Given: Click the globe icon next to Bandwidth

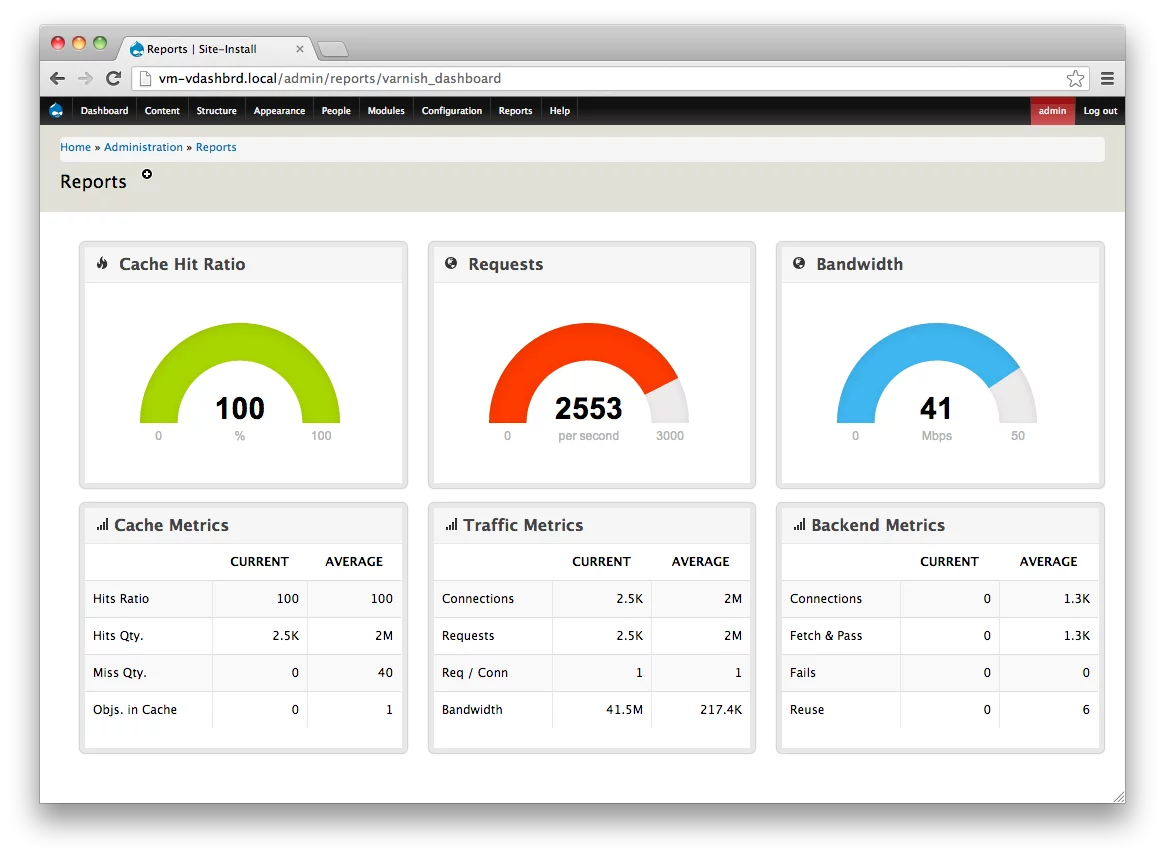Looking at the screenshot, I should 799,264.
